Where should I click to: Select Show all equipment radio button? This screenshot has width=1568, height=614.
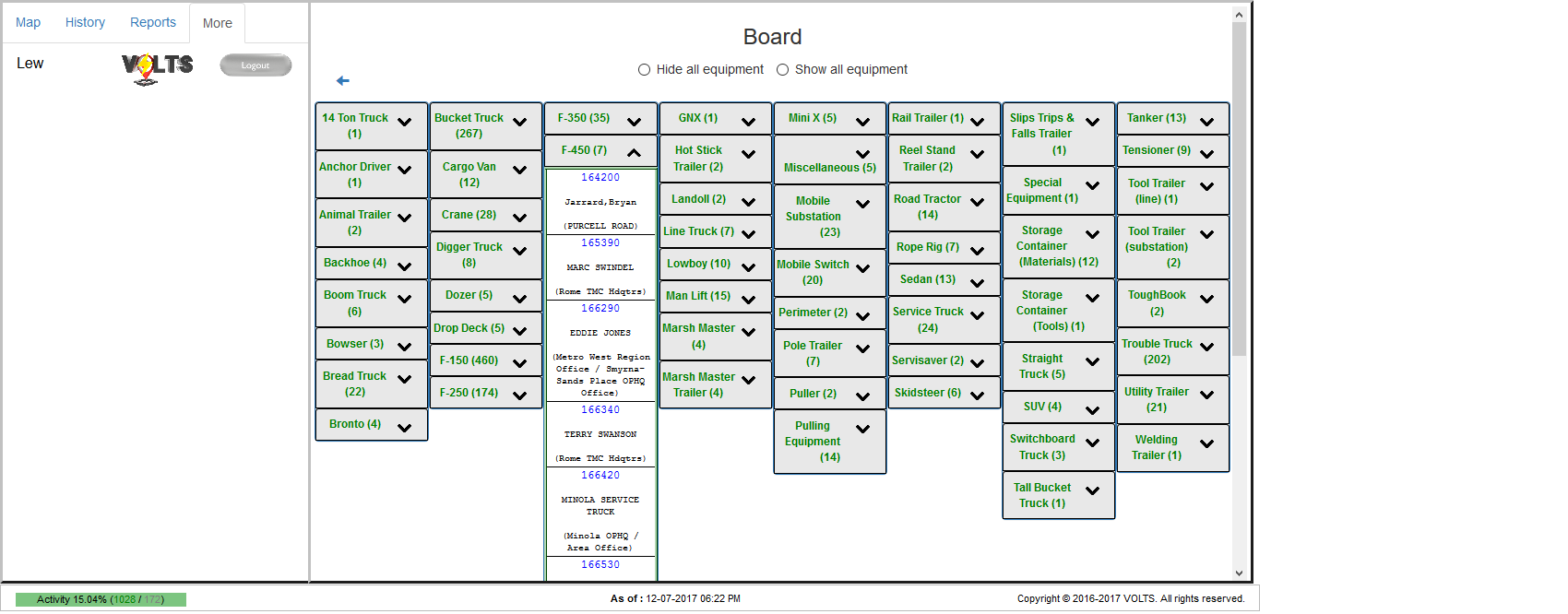783,70
